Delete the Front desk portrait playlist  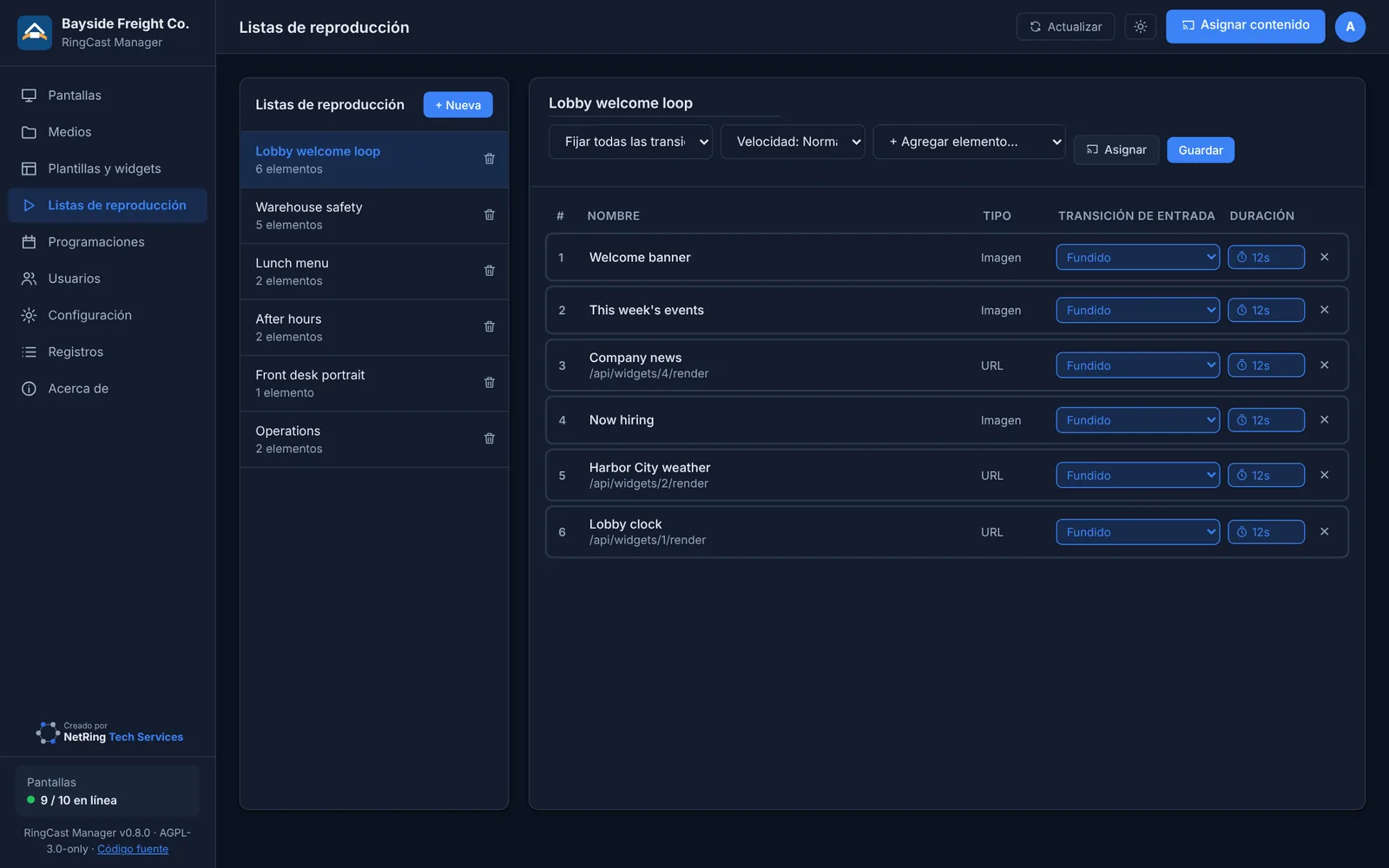coord(490,383)
